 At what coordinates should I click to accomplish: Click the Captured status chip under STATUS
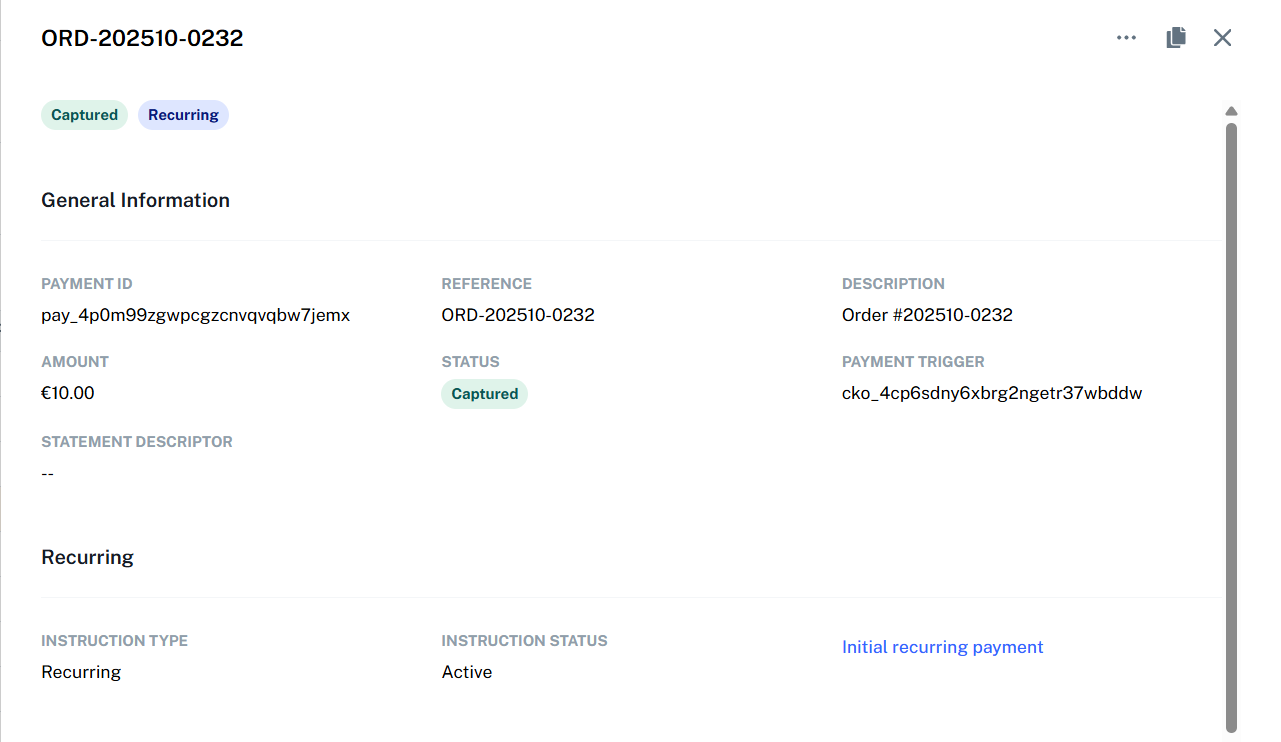coord(484,393)
